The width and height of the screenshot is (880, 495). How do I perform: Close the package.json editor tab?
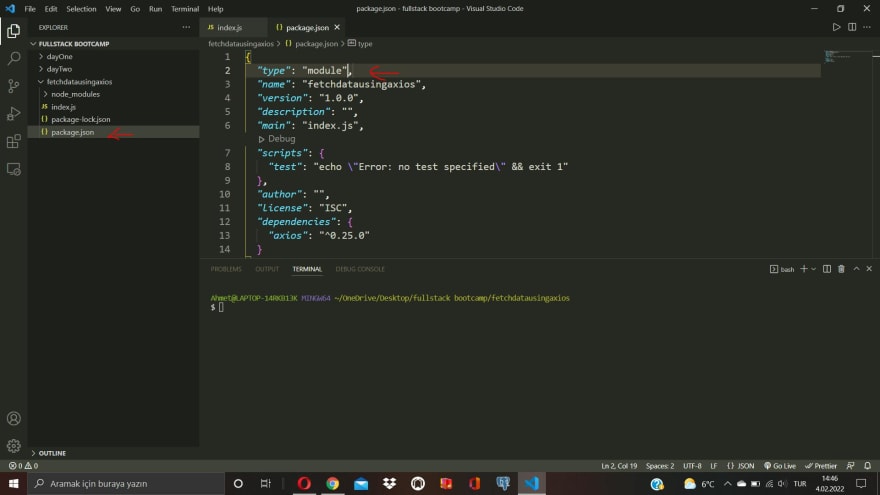337,27
